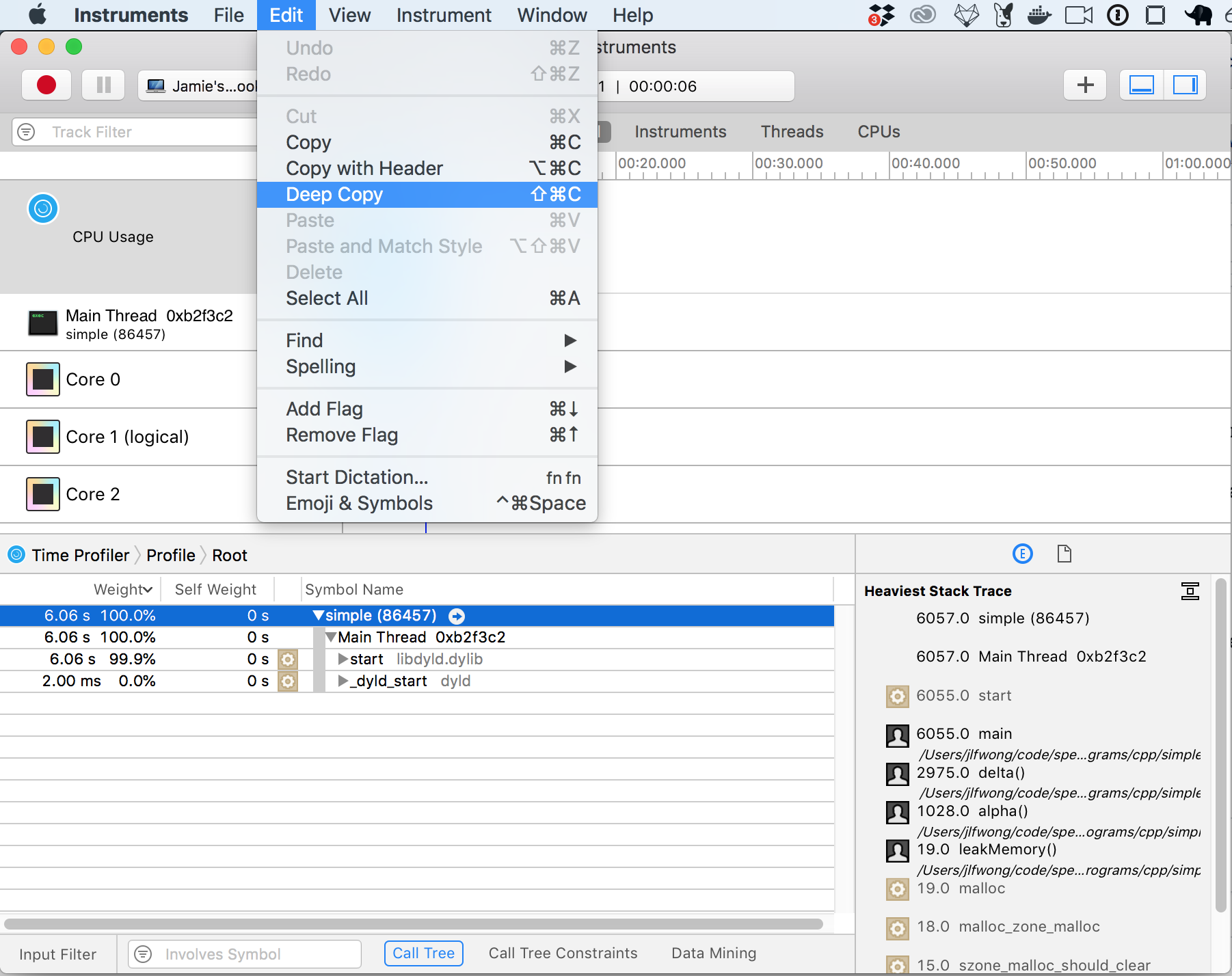This screenshot has height=976, width=1232.
Task: Select the Call Tree view mode
Action: click(x=423, y=953)
